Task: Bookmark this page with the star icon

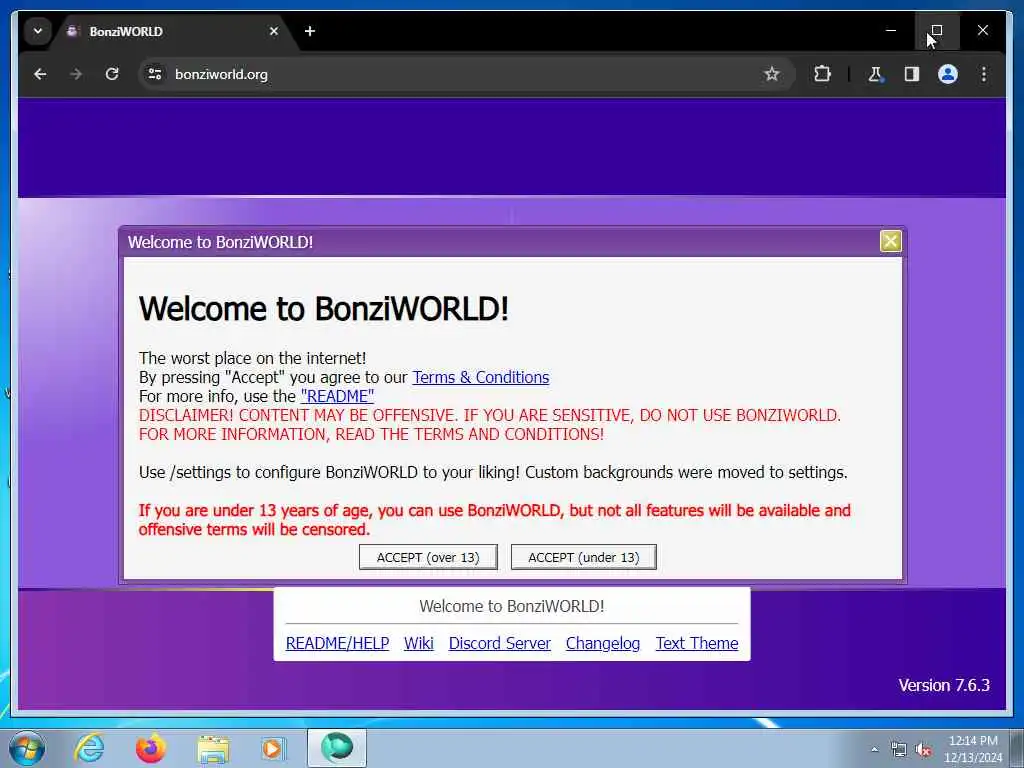Action: [771, 74]
